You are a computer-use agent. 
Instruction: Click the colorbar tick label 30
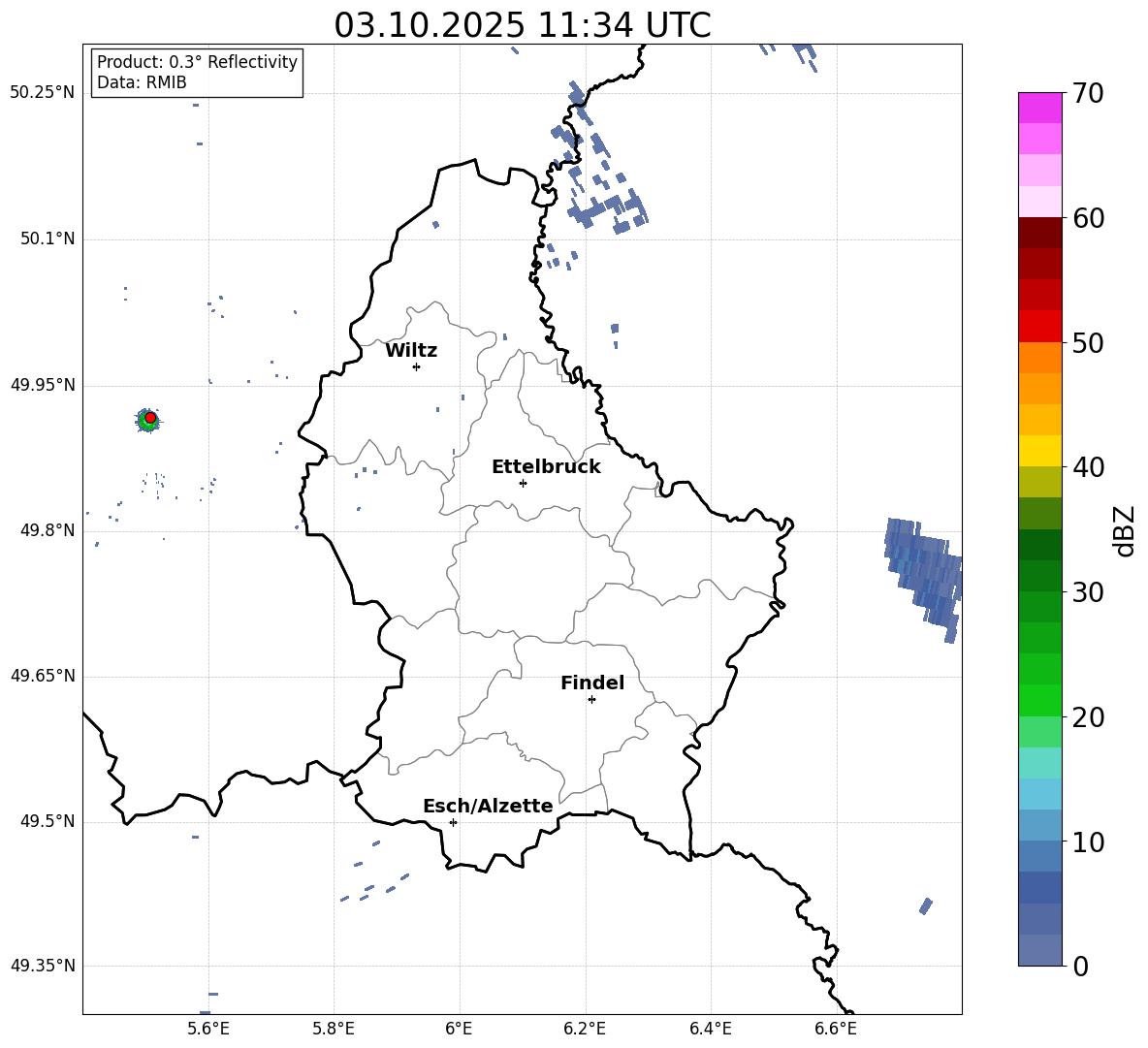click(x=1088, y=592)
